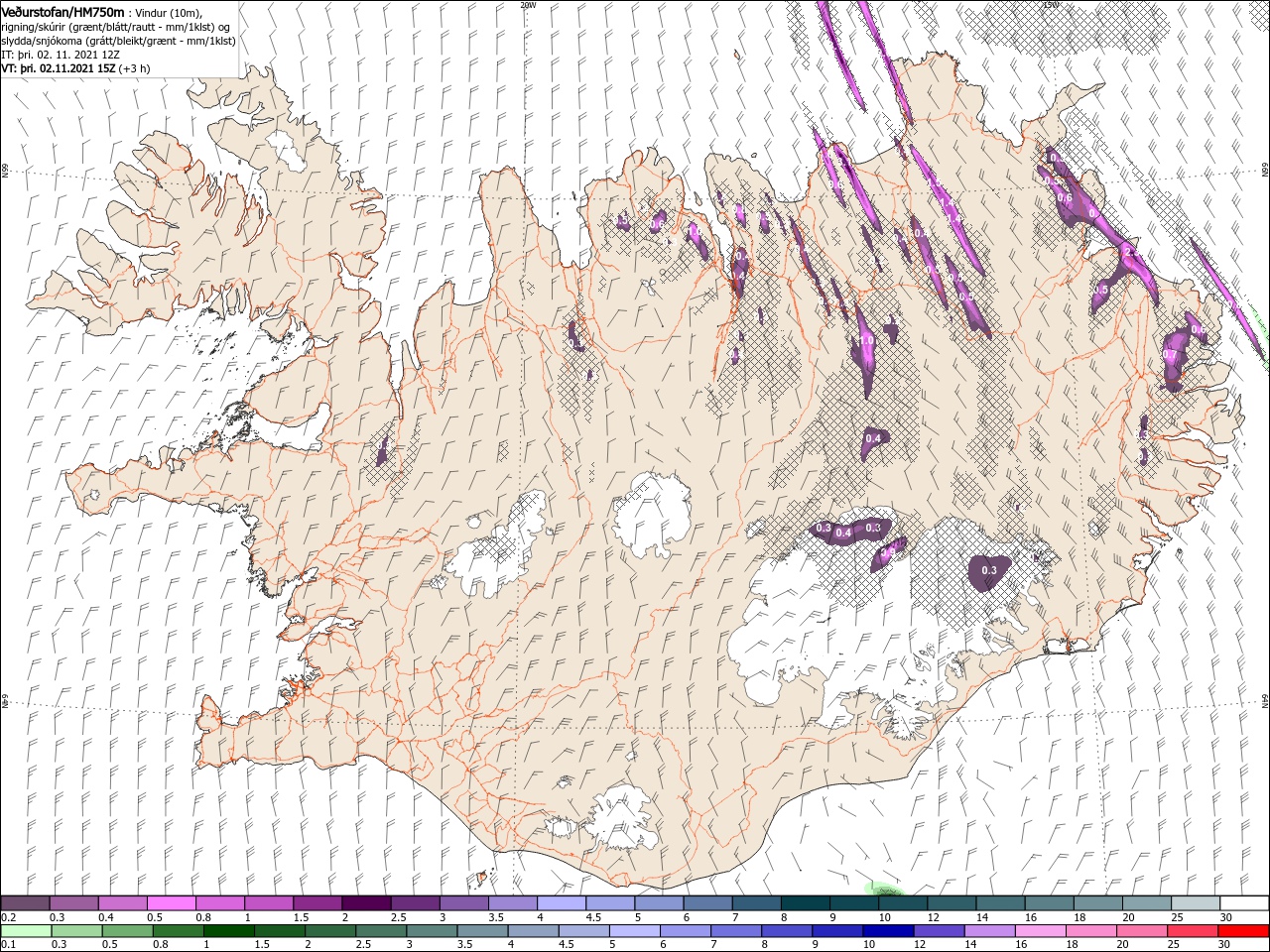Select the bright pink 0.5 snow legend swatch

coord(171,903)
